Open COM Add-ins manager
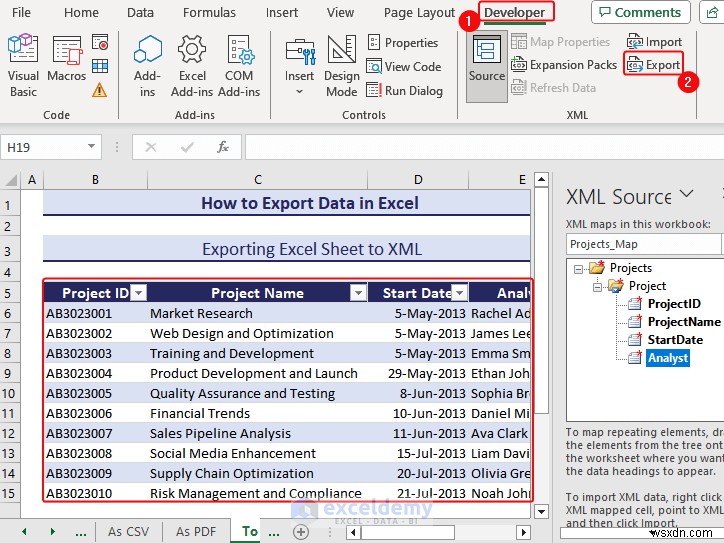This screenshot has width=724, height=543. pos(239,65)
